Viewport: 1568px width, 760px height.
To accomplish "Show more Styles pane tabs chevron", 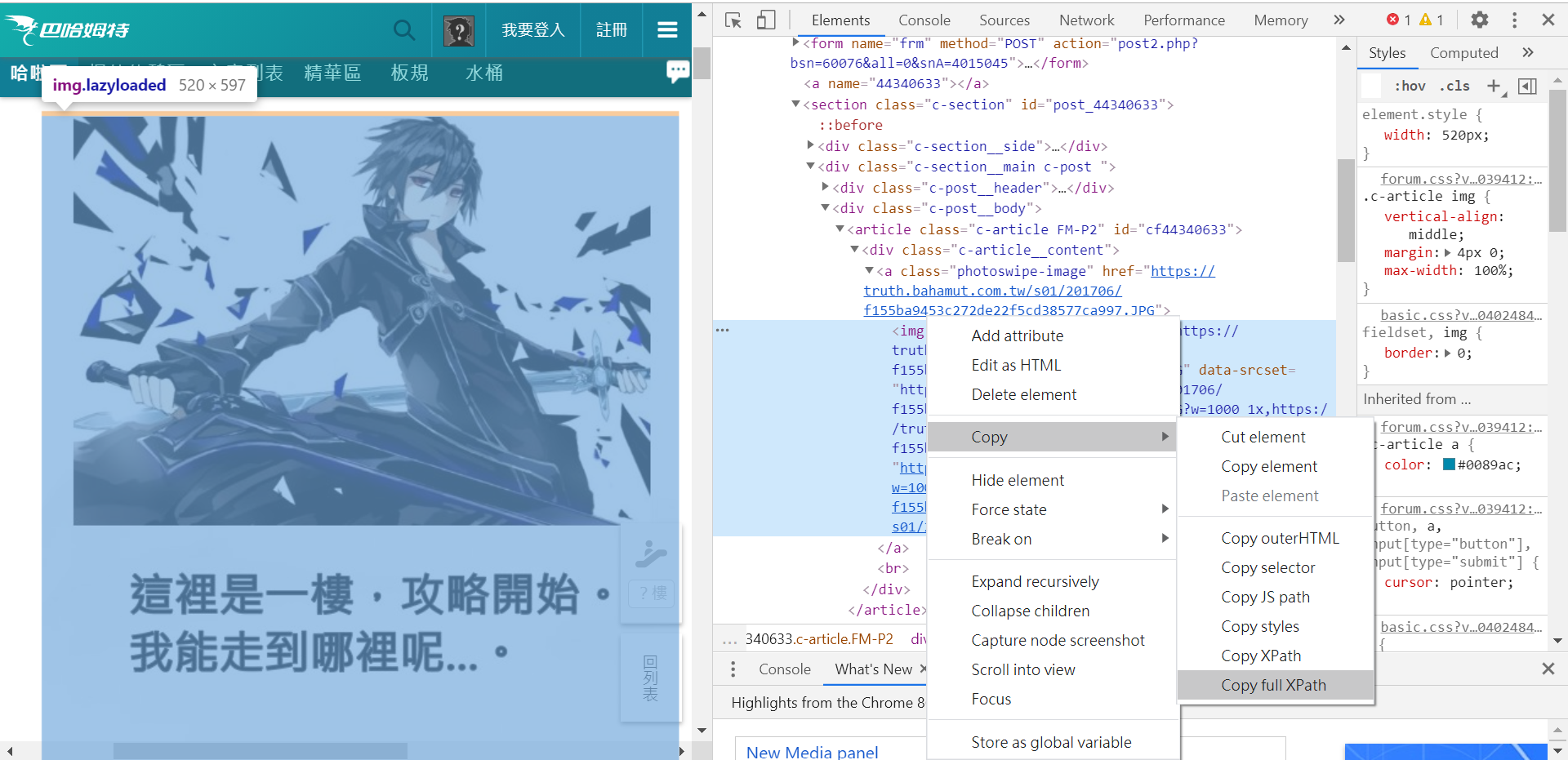I will coord(1528,52).
